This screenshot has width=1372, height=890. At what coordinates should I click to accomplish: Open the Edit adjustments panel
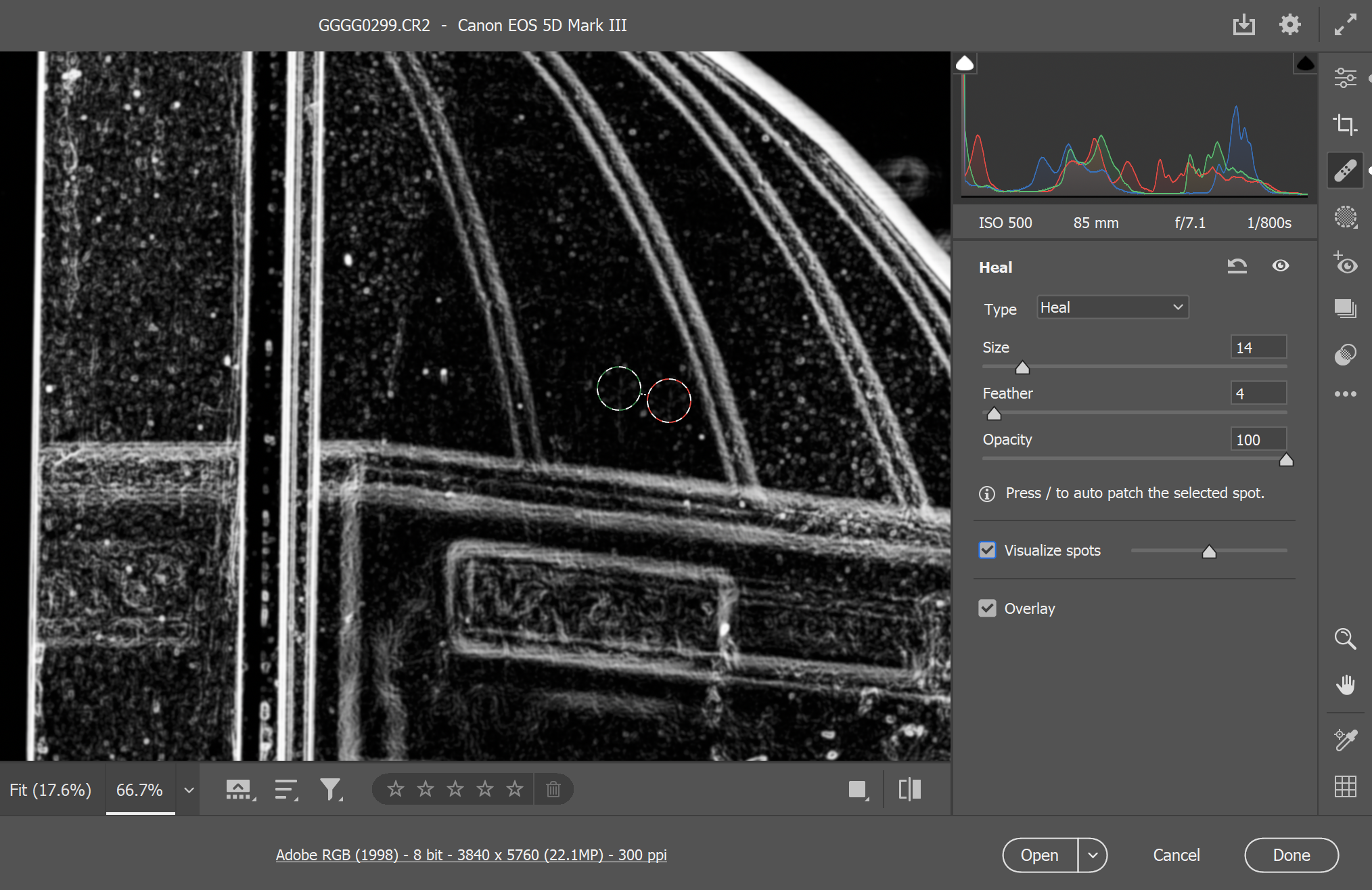click(1346, 77)
